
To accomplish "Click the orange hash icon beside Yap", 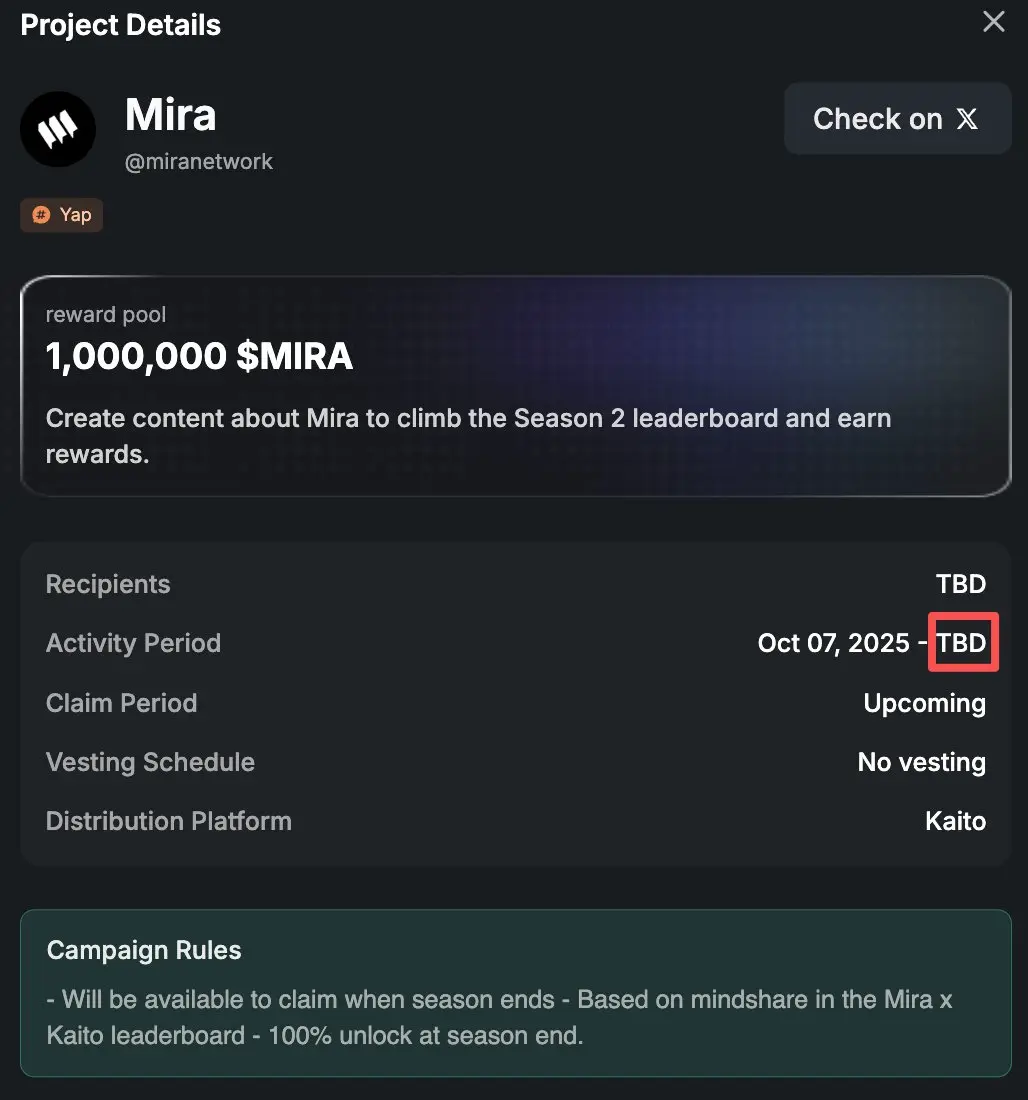I will 41,215.
